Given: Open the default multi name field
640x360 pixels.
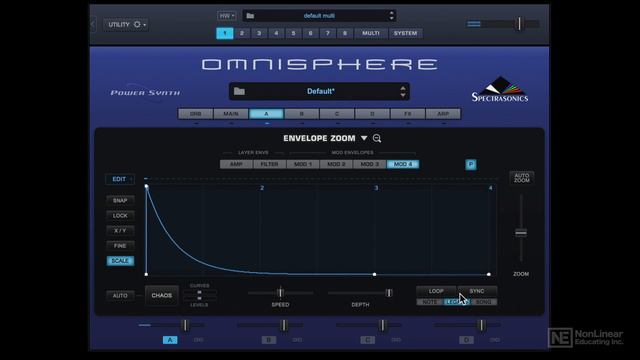Looking at the screenshot, I should 319,16.
